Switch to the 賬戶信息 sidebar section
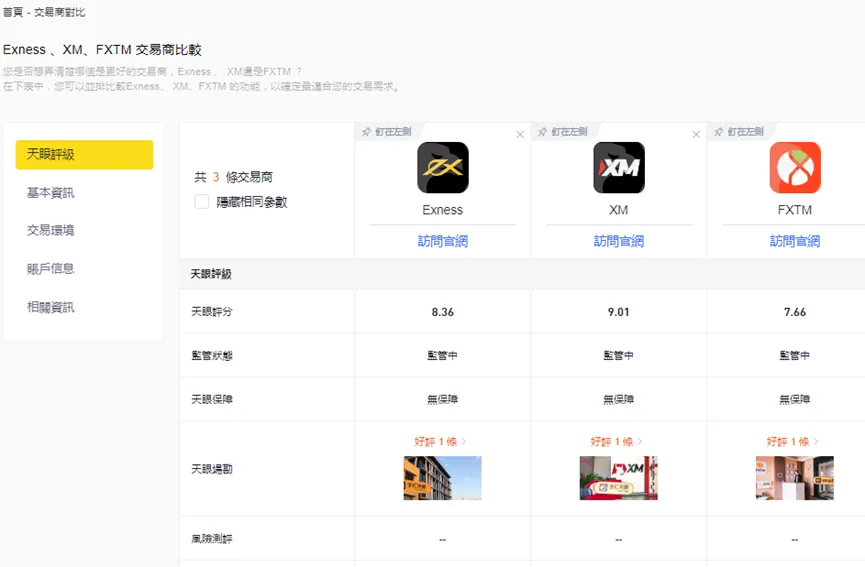The height and width of the screenshot is (567, 865). [50, 269]
